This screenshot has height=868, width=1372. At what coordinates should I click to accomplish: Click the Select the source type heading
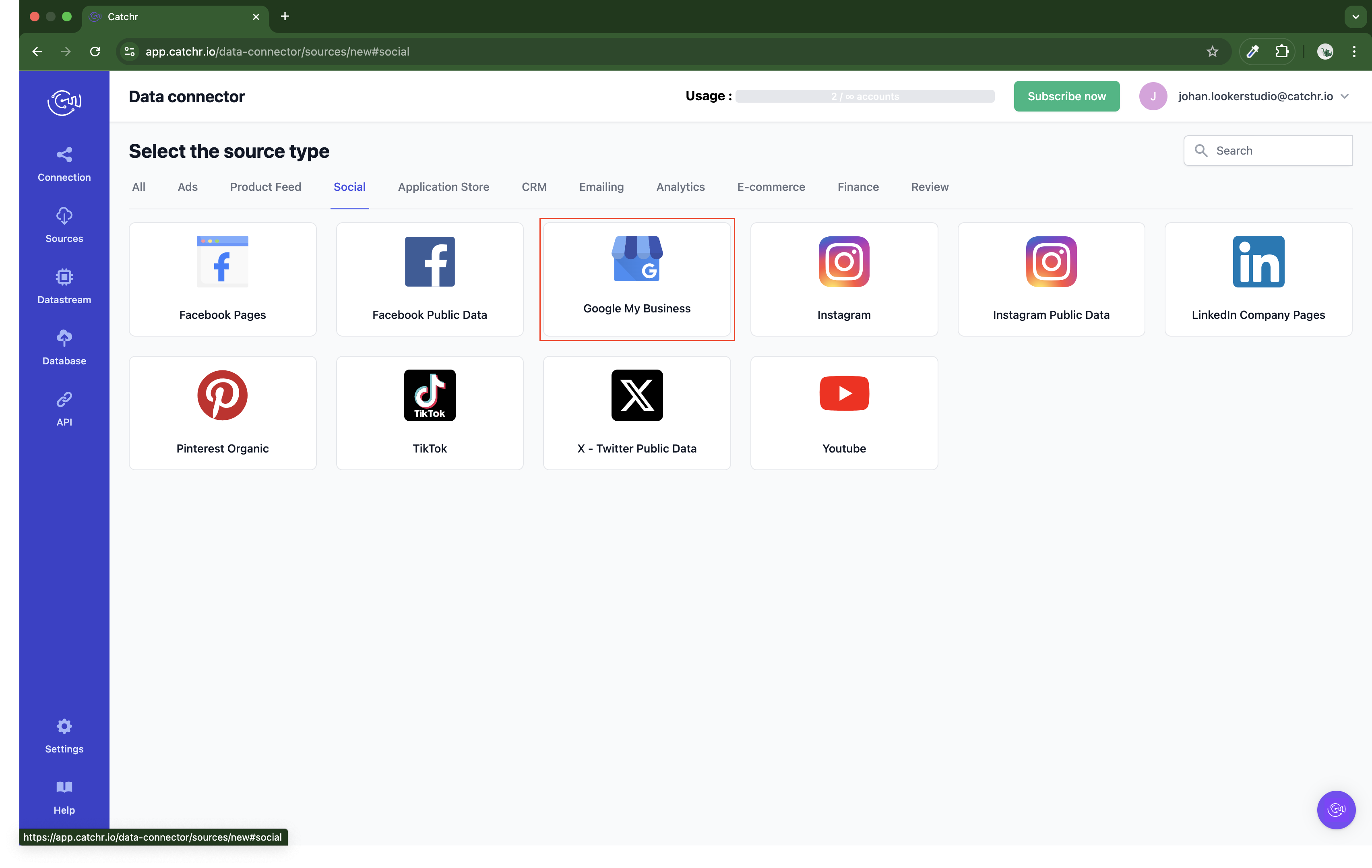tap(229, 151)
